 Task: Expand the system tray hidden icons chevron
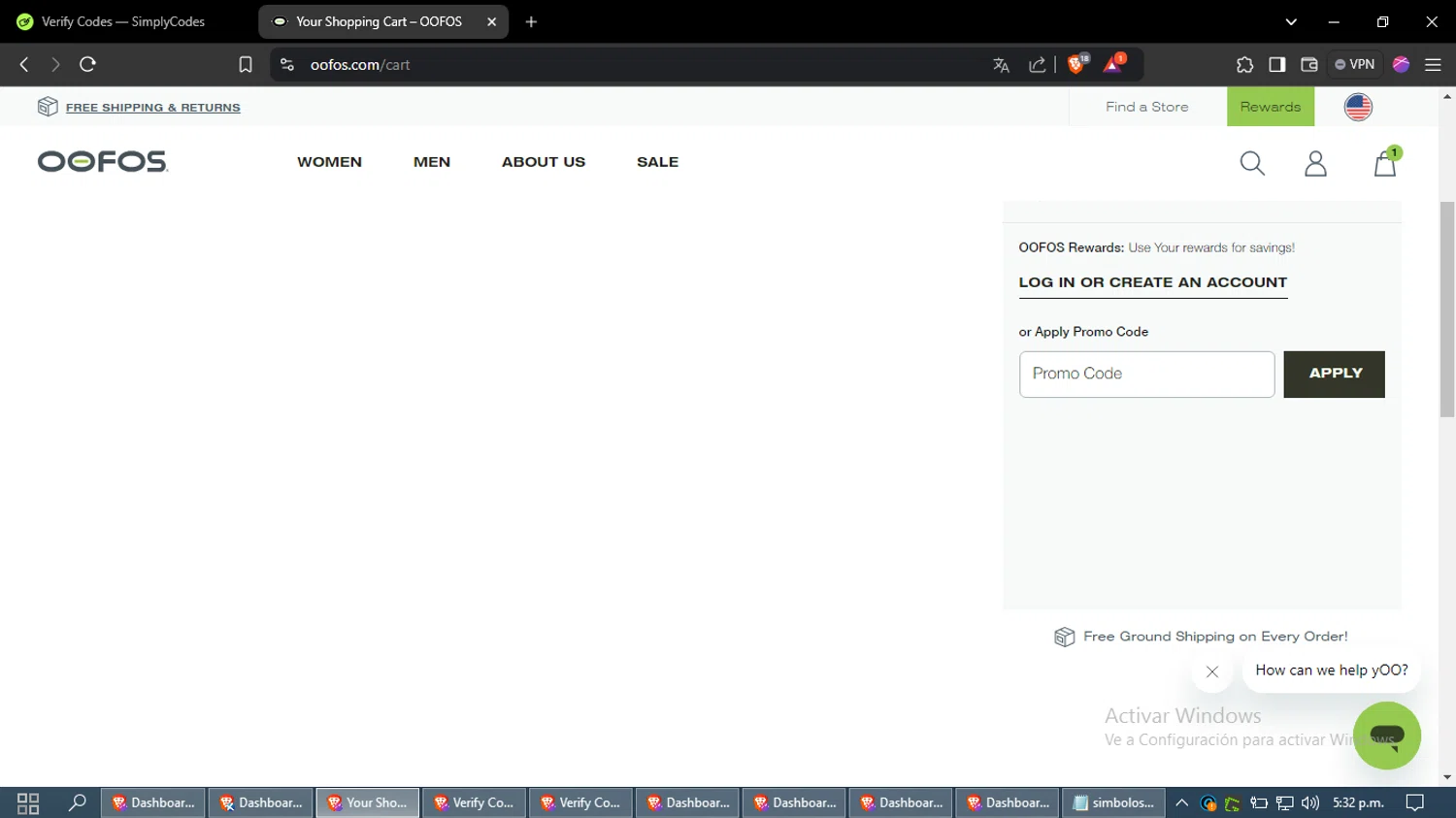(1181, 802)
